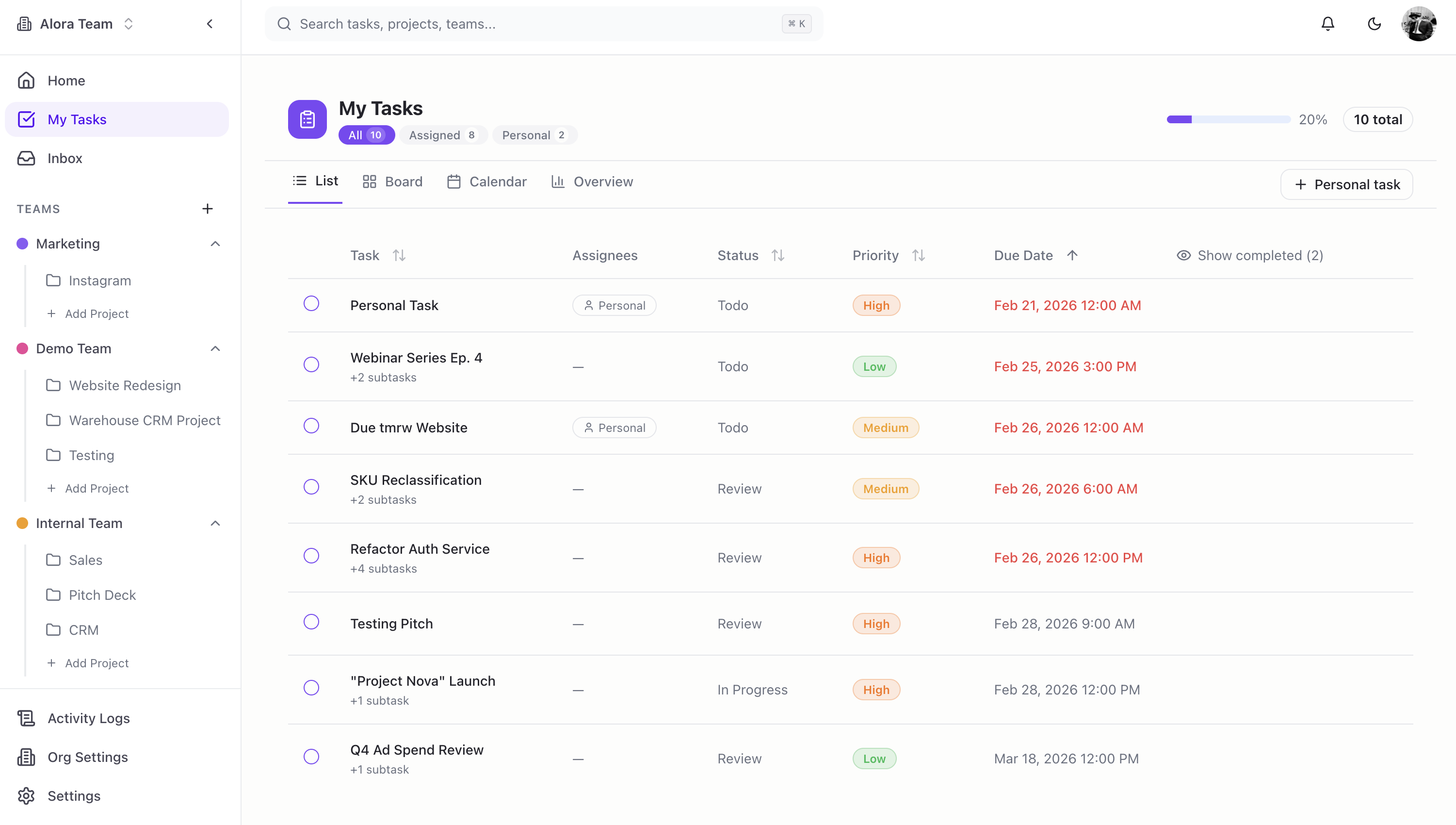Switch to the Calendar view tab
The image size is (1456, 825).
click(x=487, y=181)
